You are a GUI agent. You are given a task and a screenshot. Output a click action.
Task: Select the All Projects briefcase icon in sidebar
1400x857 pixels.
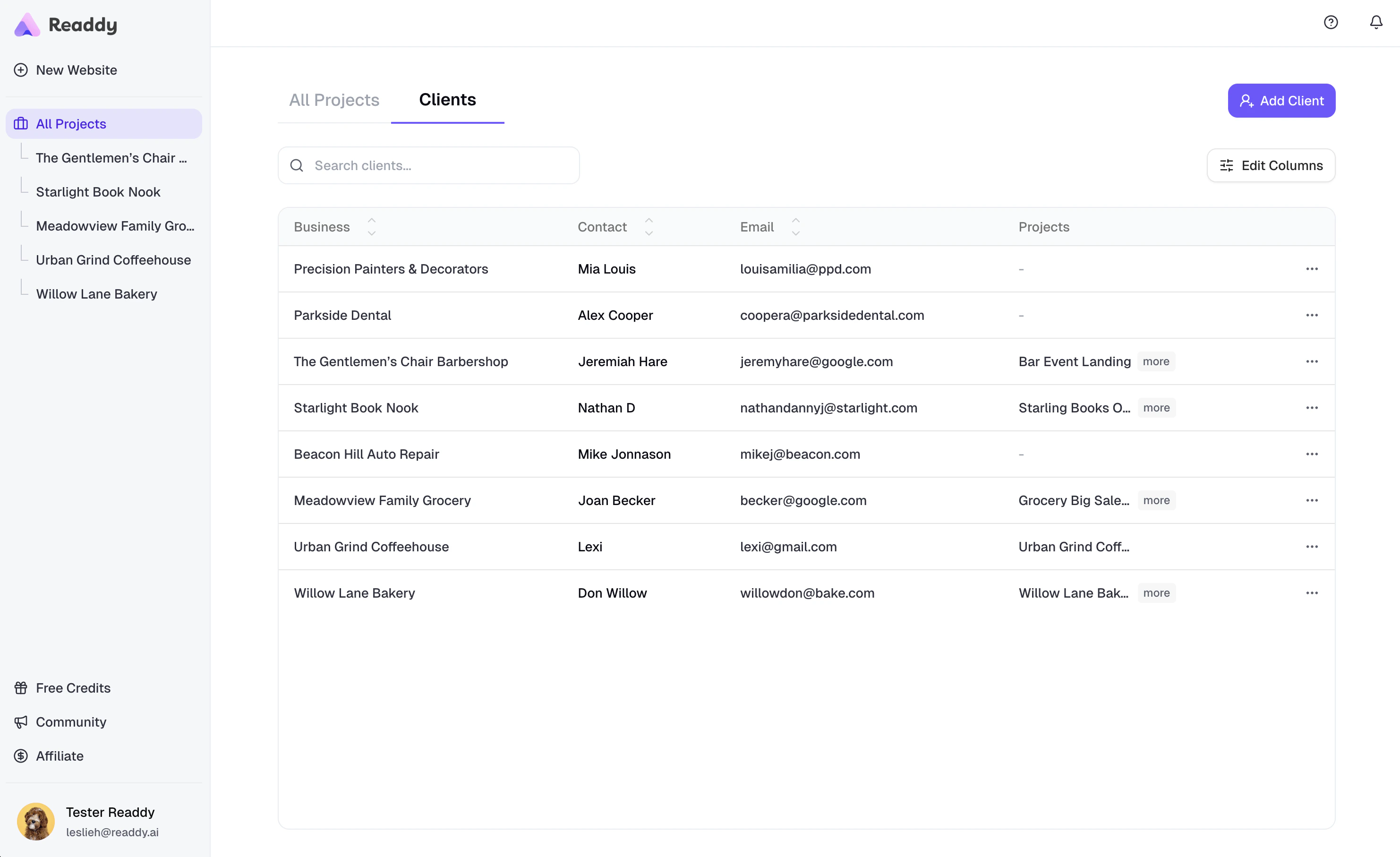pos(20,123)
